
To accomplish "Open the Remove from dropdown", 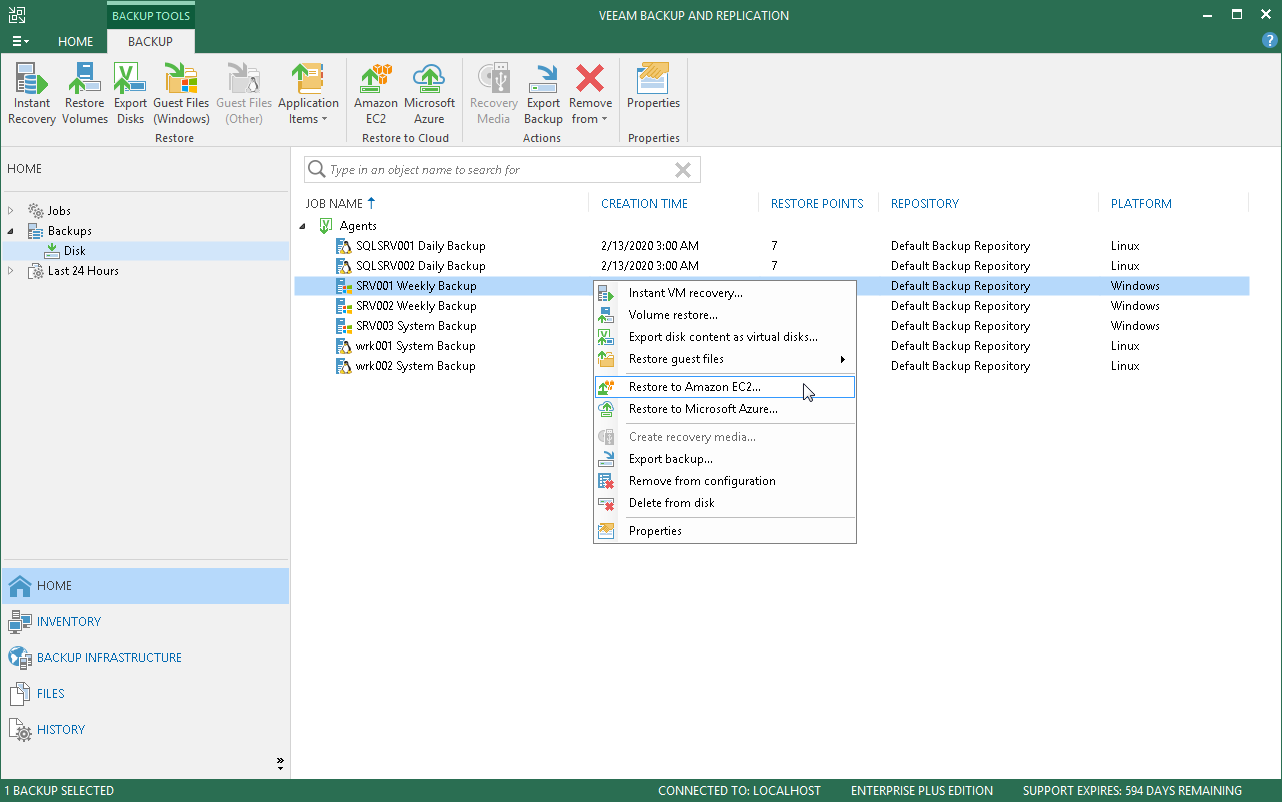I will [590, 94].
